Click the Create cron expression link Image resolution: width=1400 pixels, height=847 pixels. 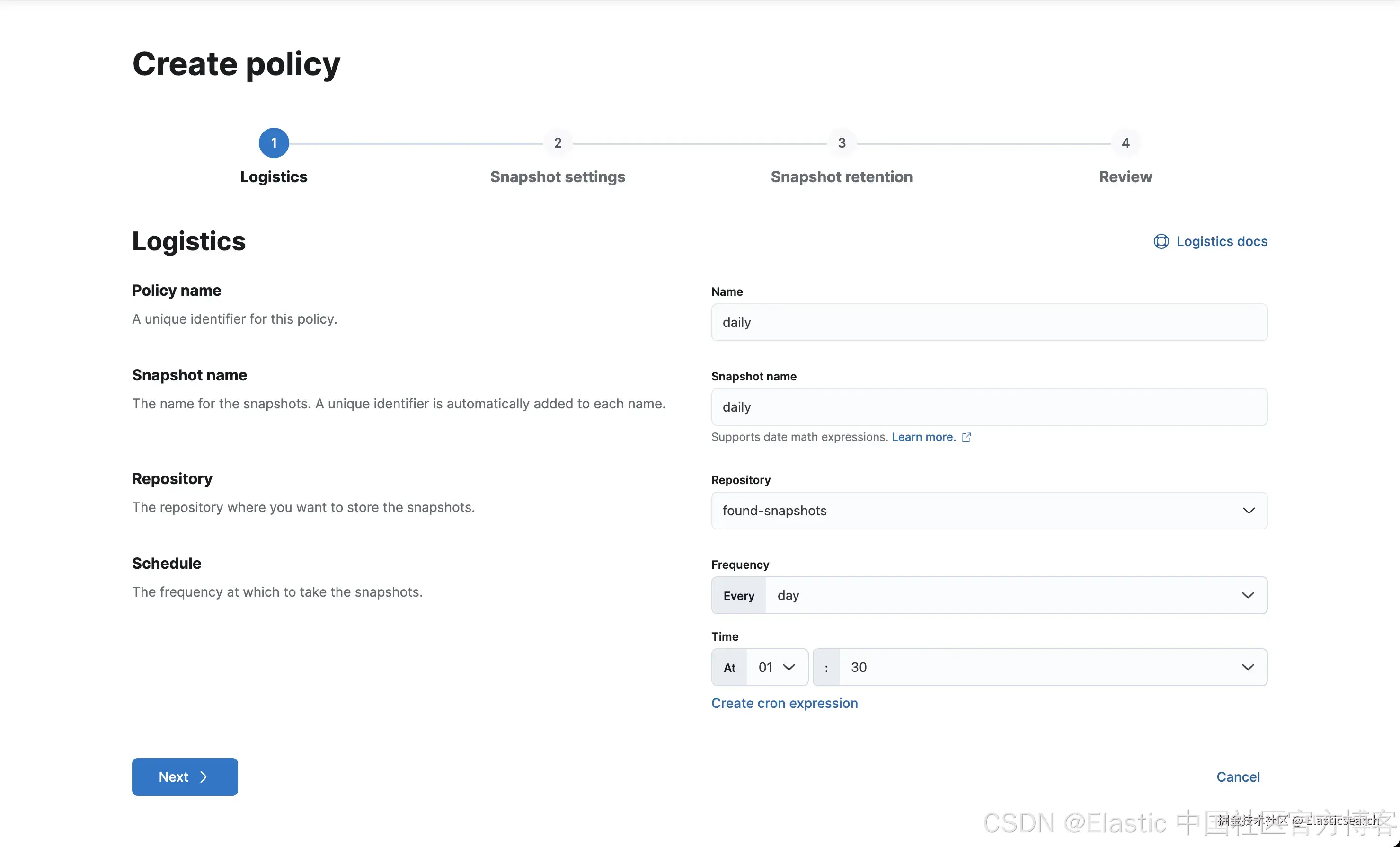[784, 703]
